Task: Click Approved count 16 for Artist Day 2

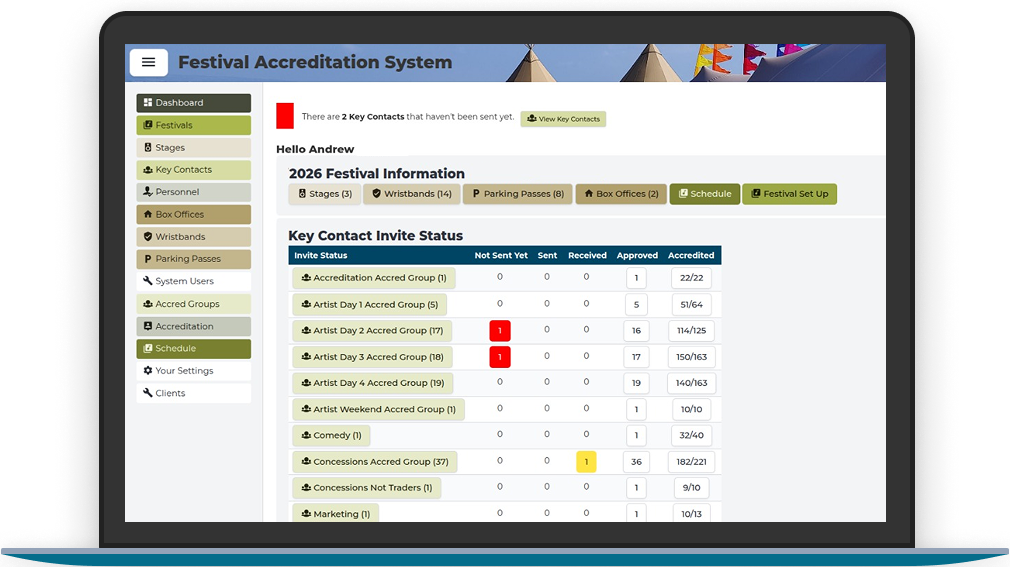Action: pos(636,331)
